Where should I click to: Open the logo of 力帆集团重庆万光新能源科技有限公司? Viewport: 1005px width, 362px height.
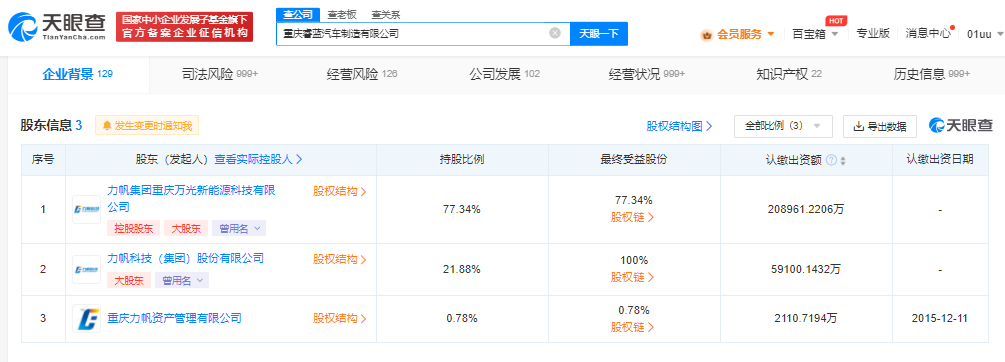point(87,210)
